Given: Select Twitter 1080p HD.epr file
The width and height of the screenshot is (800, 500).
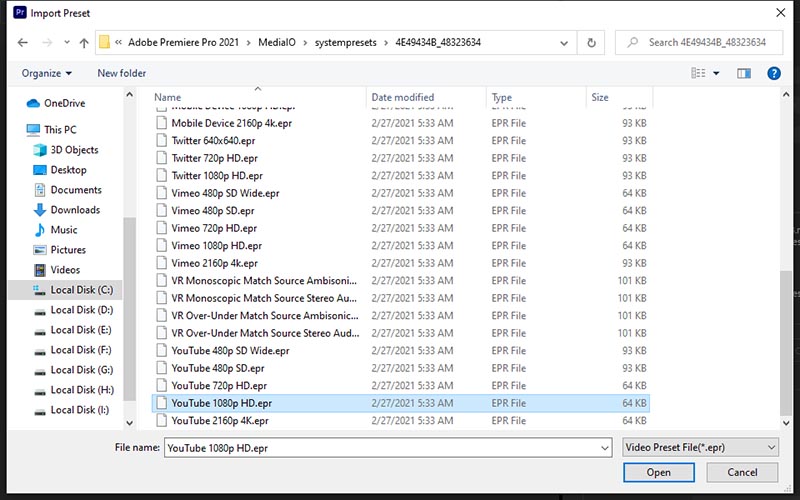Looking at the screenshot, I should pyautogui.click(x=401, y=176).
